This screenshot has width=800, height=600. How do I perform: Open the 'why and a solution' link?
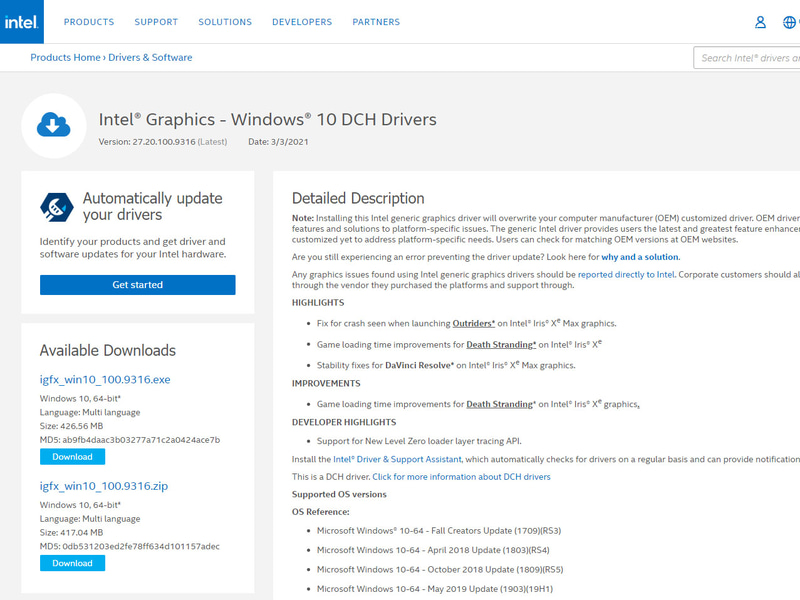click(640, 257)
